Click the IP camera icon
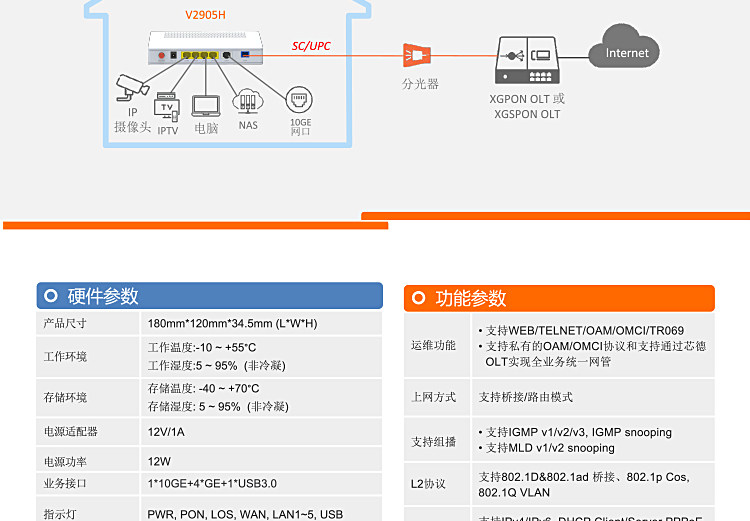Screen dimensions: 750x521 (x=132, y=87)
